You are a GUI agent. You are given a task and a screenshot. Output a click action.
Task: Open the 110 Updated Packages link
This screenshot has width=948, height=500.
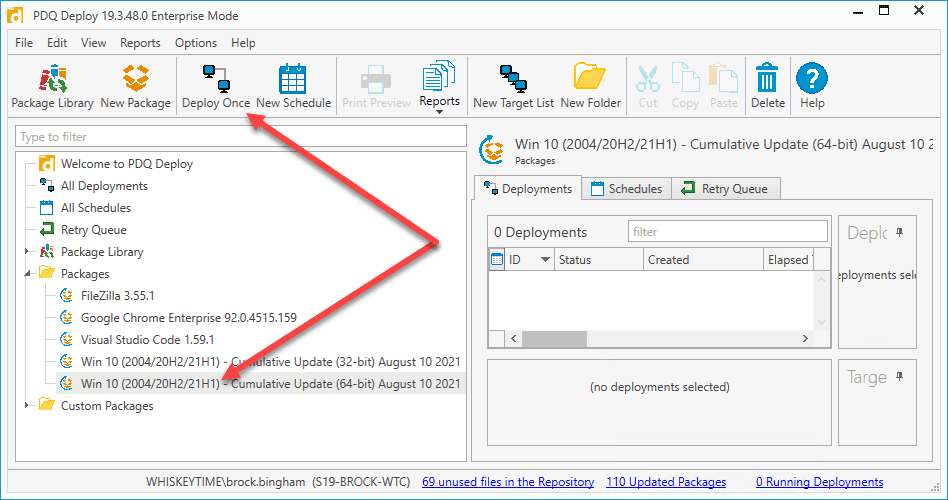pos(666,482)
